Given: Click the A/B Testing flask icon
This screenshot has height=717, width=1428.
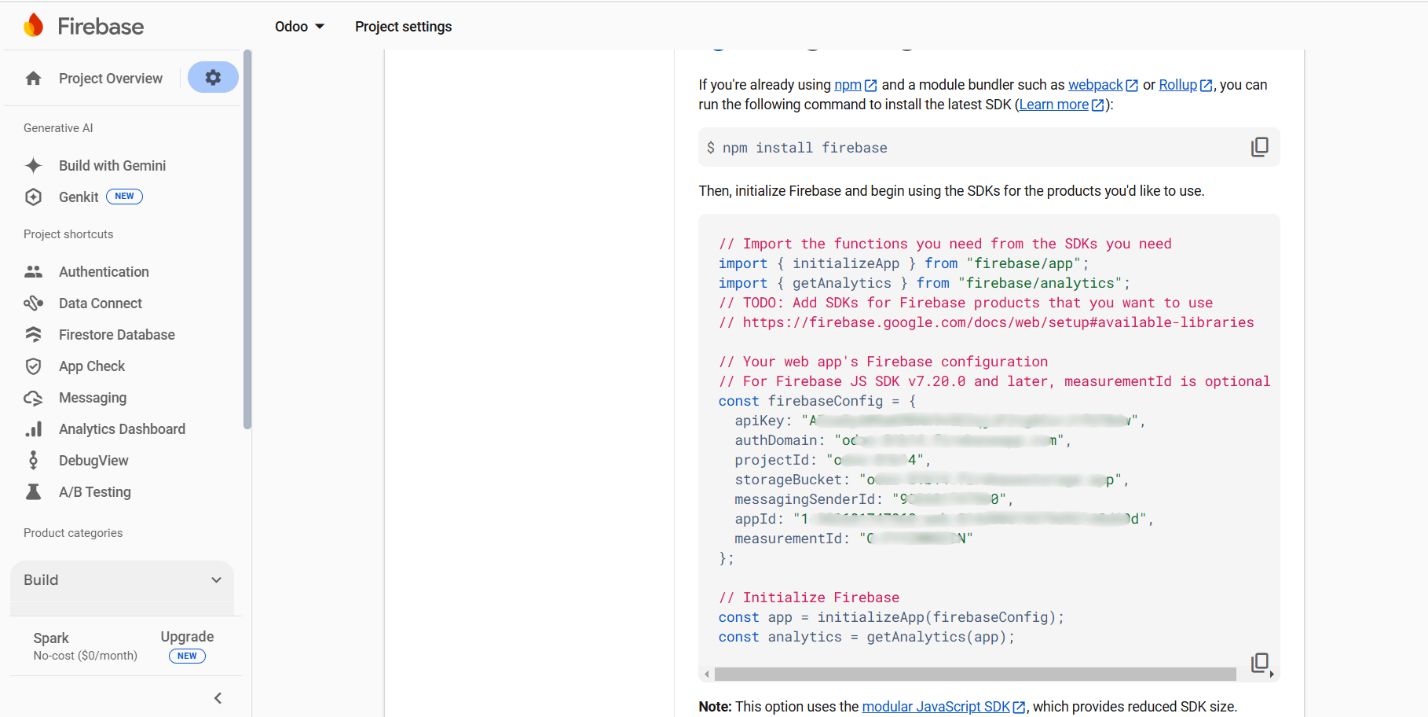Looking at the screenshot, I should pos(33,492).
